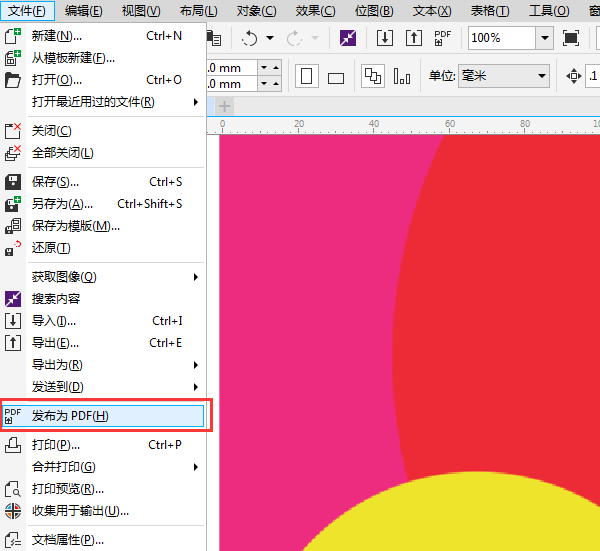Expand the undo history dropdown arrow
This screenshot has width=600, height=551.
click(x=270, y=38)
